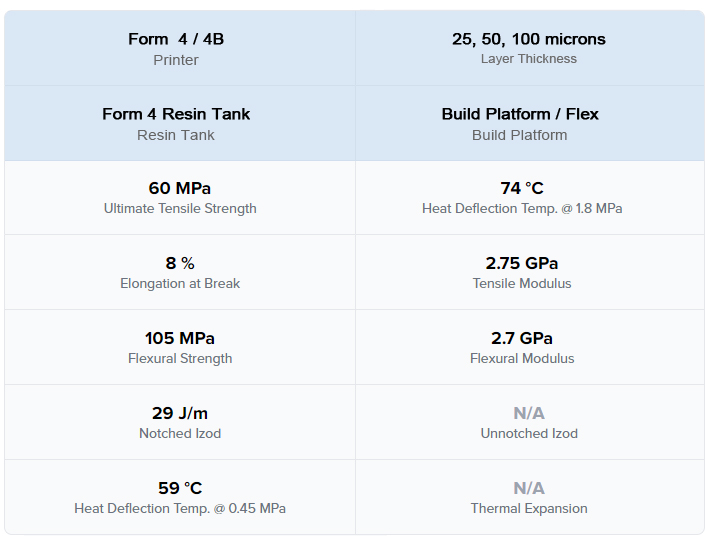Click the 2.75 GPa tensile modulus value

(522, 263)
